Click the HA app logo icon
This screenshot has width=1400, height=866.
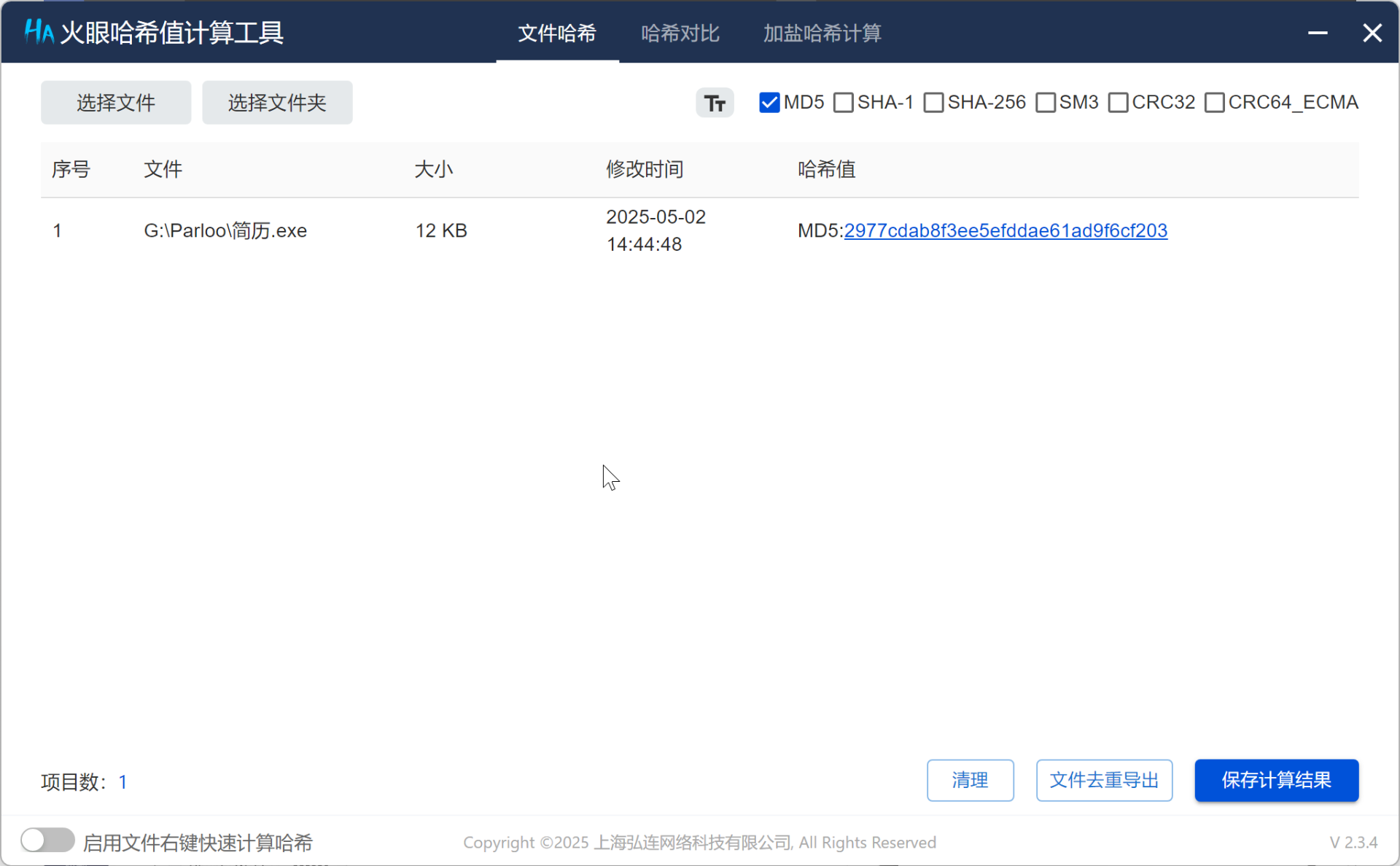(x=38, y=32)
